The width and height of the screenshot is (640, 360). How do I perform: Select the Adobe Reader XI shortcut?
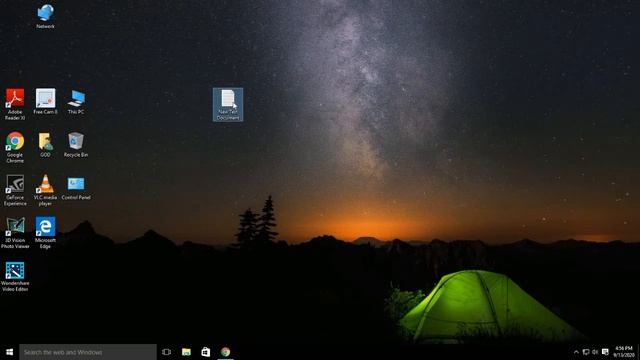click(15, 104)
